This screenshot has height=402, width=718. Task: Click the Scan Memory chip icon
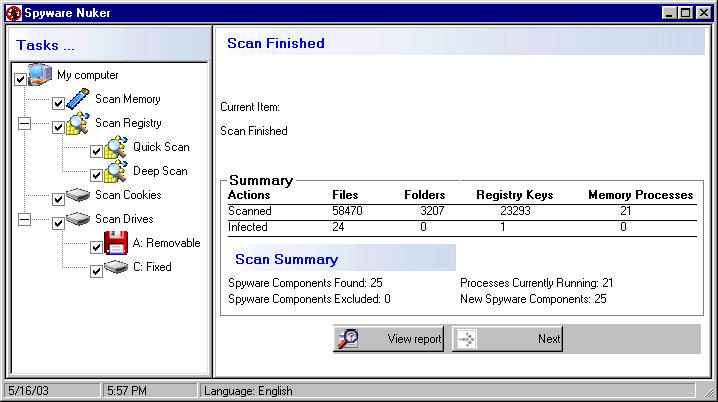coord(78,98)
